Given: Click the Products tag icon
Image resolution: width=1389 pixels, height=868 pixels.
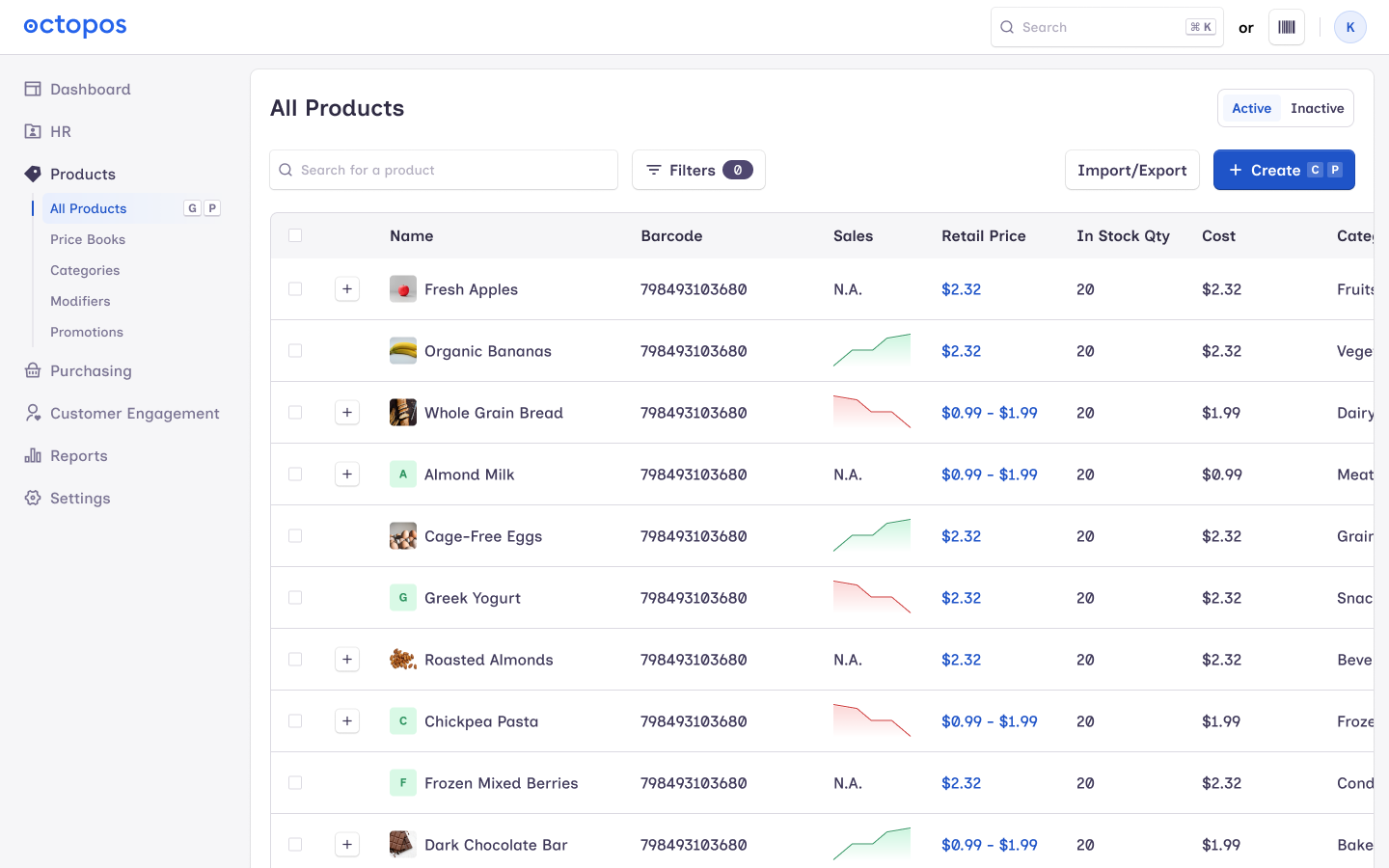Looking at the screenshot, I should (x=33, y=174).
